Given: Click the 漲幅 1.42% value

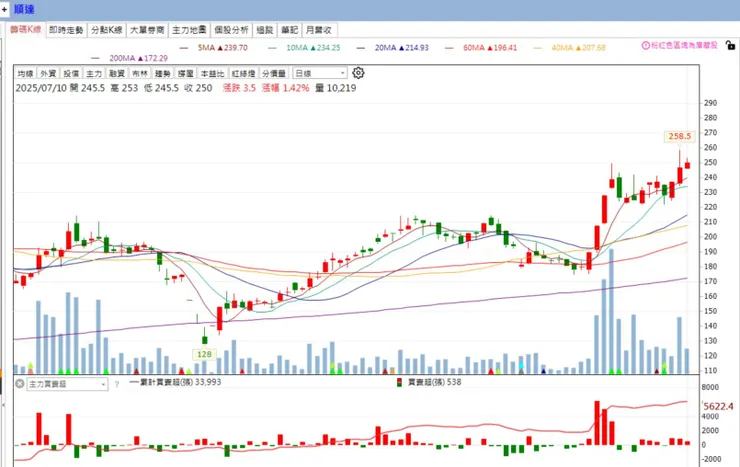Looking at the screenshot, I should pyautogui.click(x=286, y=88).
